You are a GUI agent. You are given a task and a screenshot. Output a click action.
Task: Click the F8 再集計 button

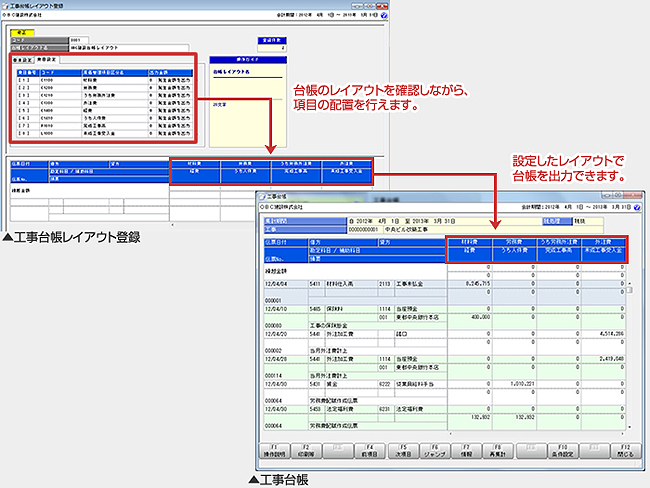(x=498, y=451)
